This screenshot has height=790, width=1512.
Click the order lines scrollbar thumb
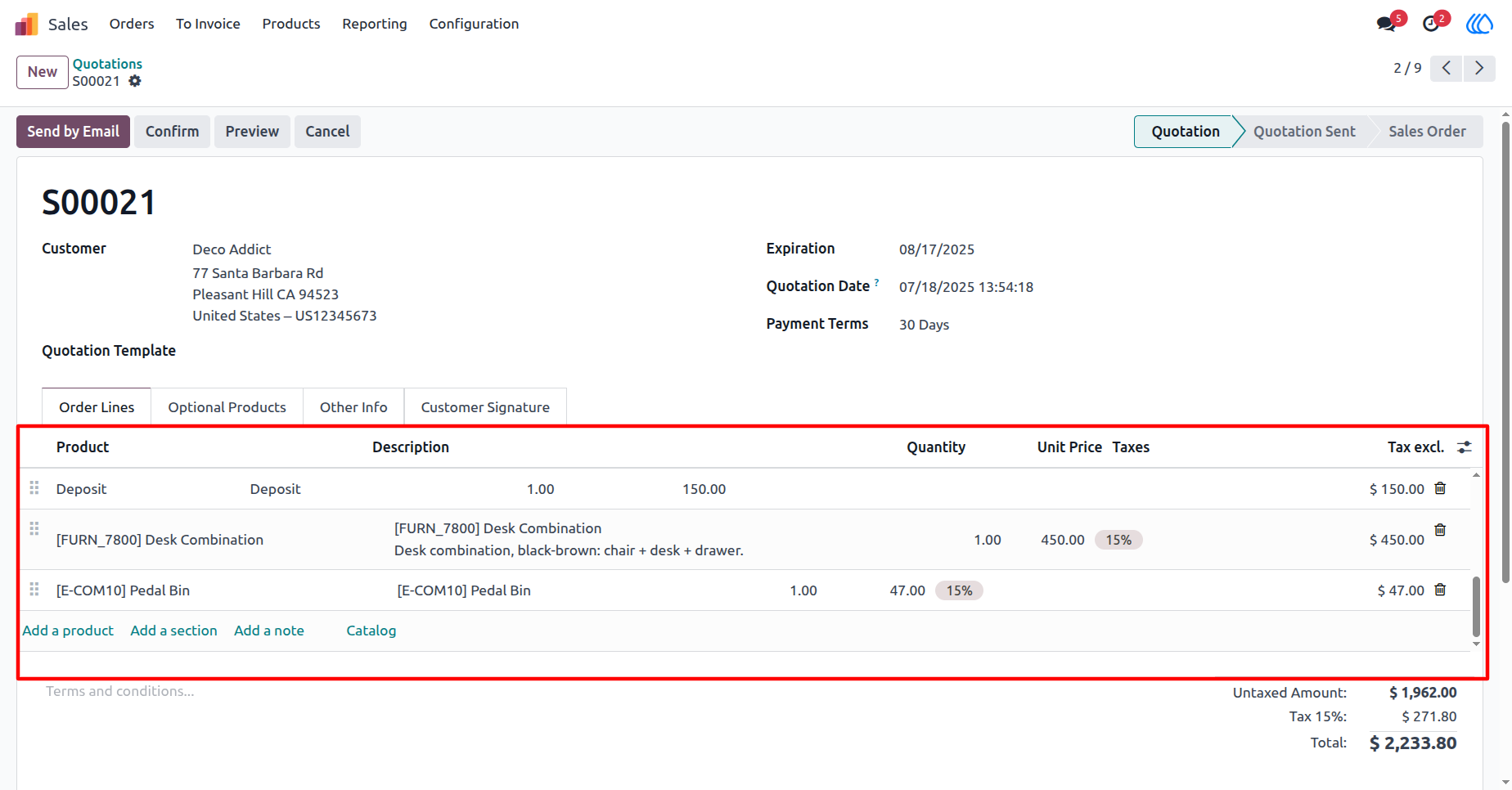pos(1476,606)
